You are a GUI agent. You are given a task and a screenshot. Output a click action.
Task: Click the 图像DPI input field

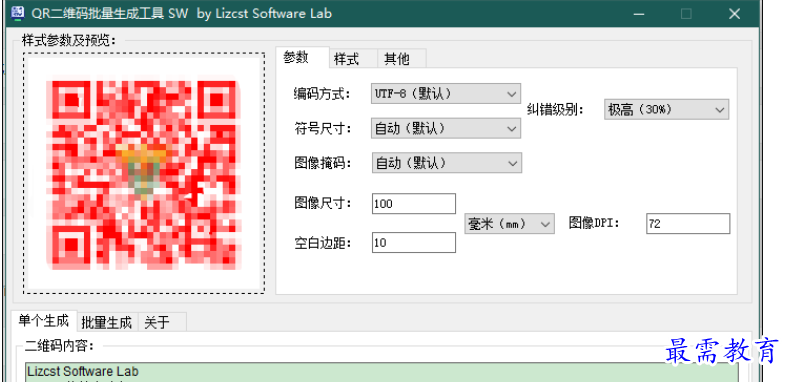(x=688, y=223)
